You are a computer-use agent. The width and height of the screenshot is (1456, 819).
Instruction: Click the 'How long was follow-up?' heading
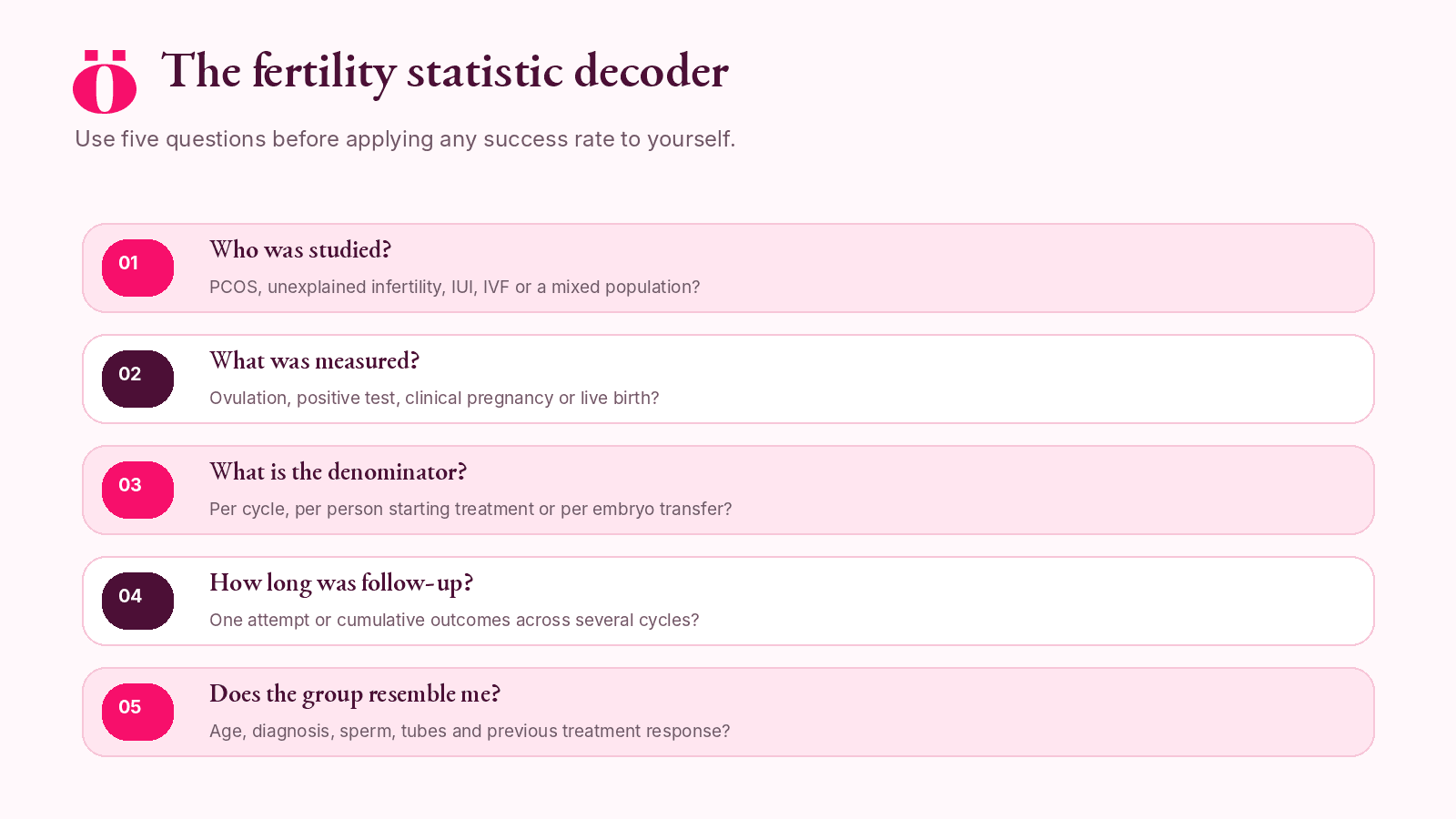click(x=341, y=583)
